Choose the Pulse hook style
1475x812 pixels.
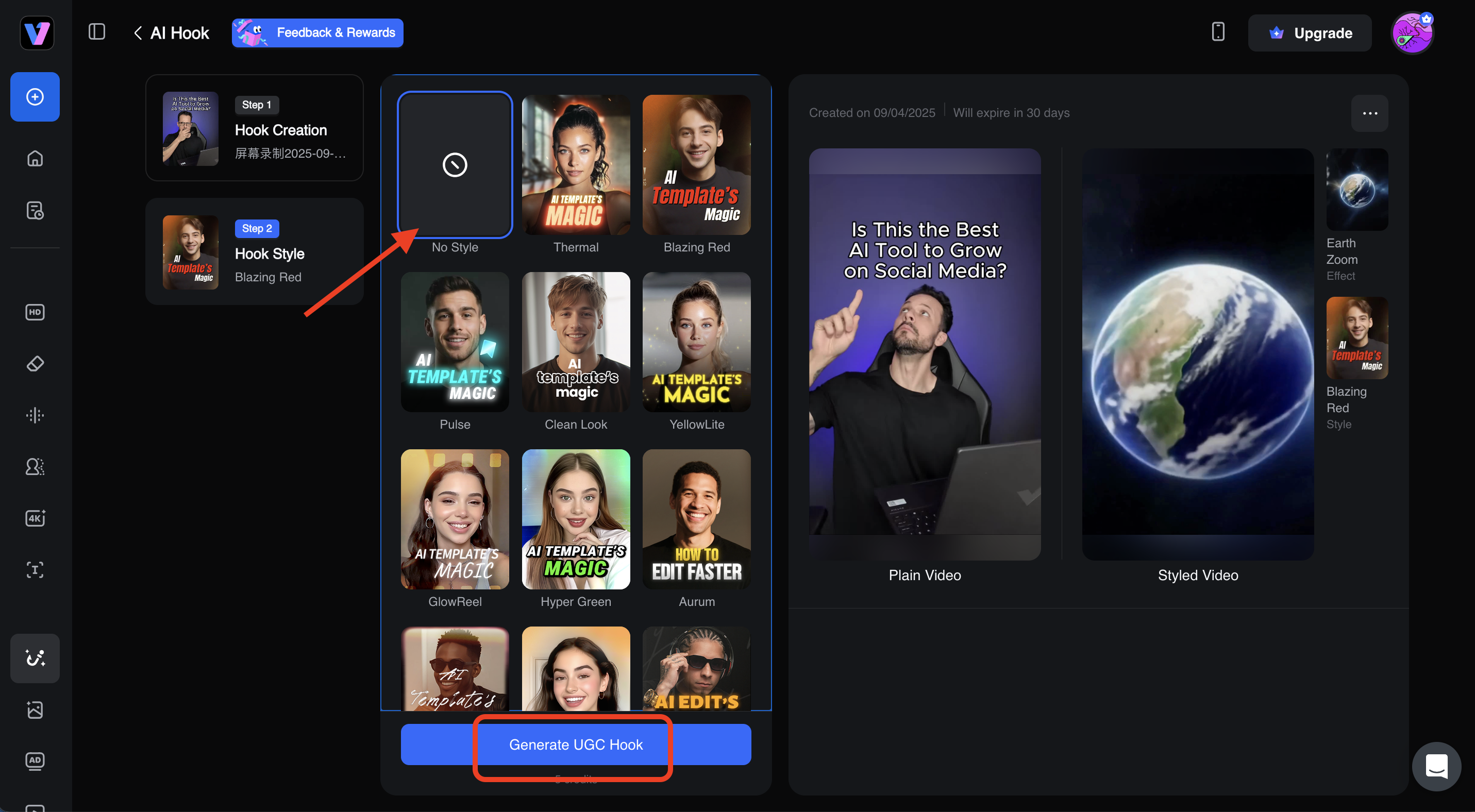point(455,342)
